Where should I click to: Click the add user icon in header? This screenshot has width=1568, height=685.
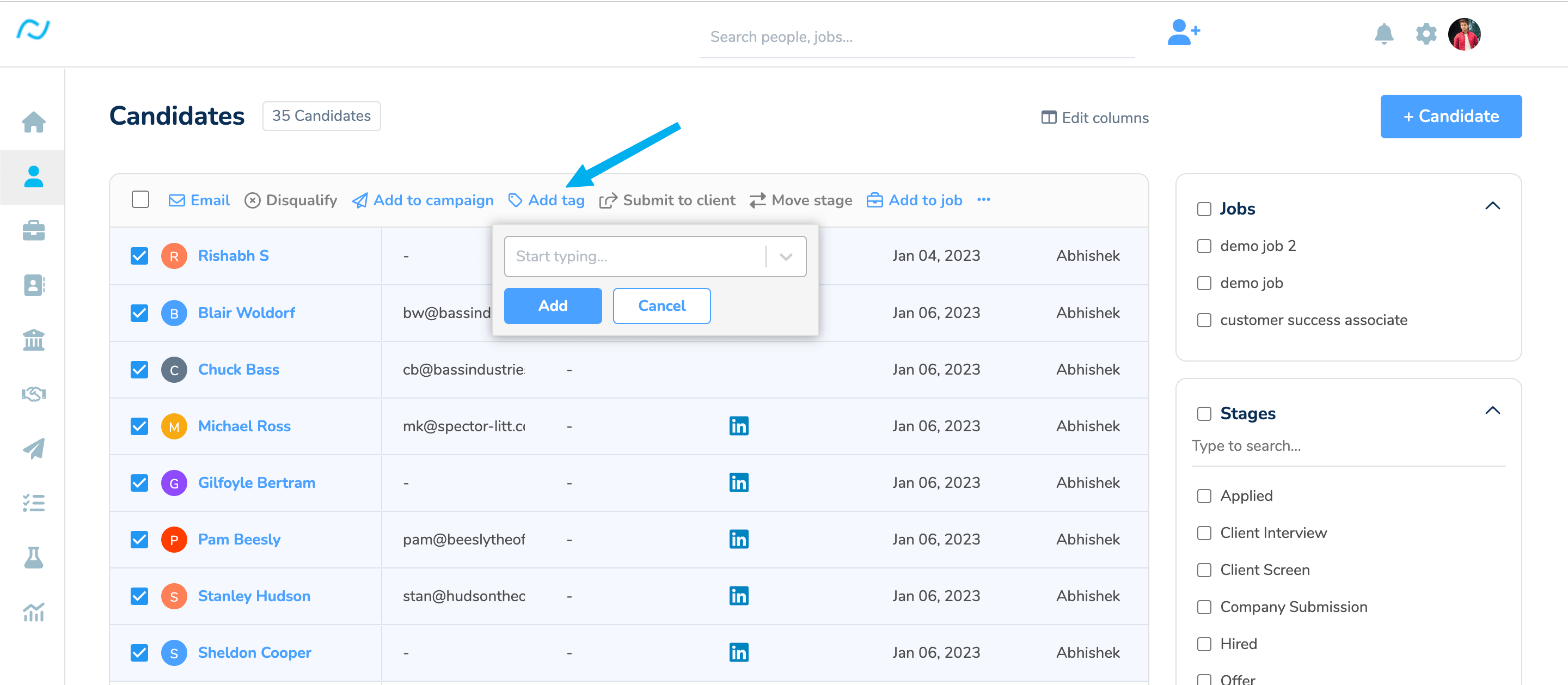coord(1183,33)
